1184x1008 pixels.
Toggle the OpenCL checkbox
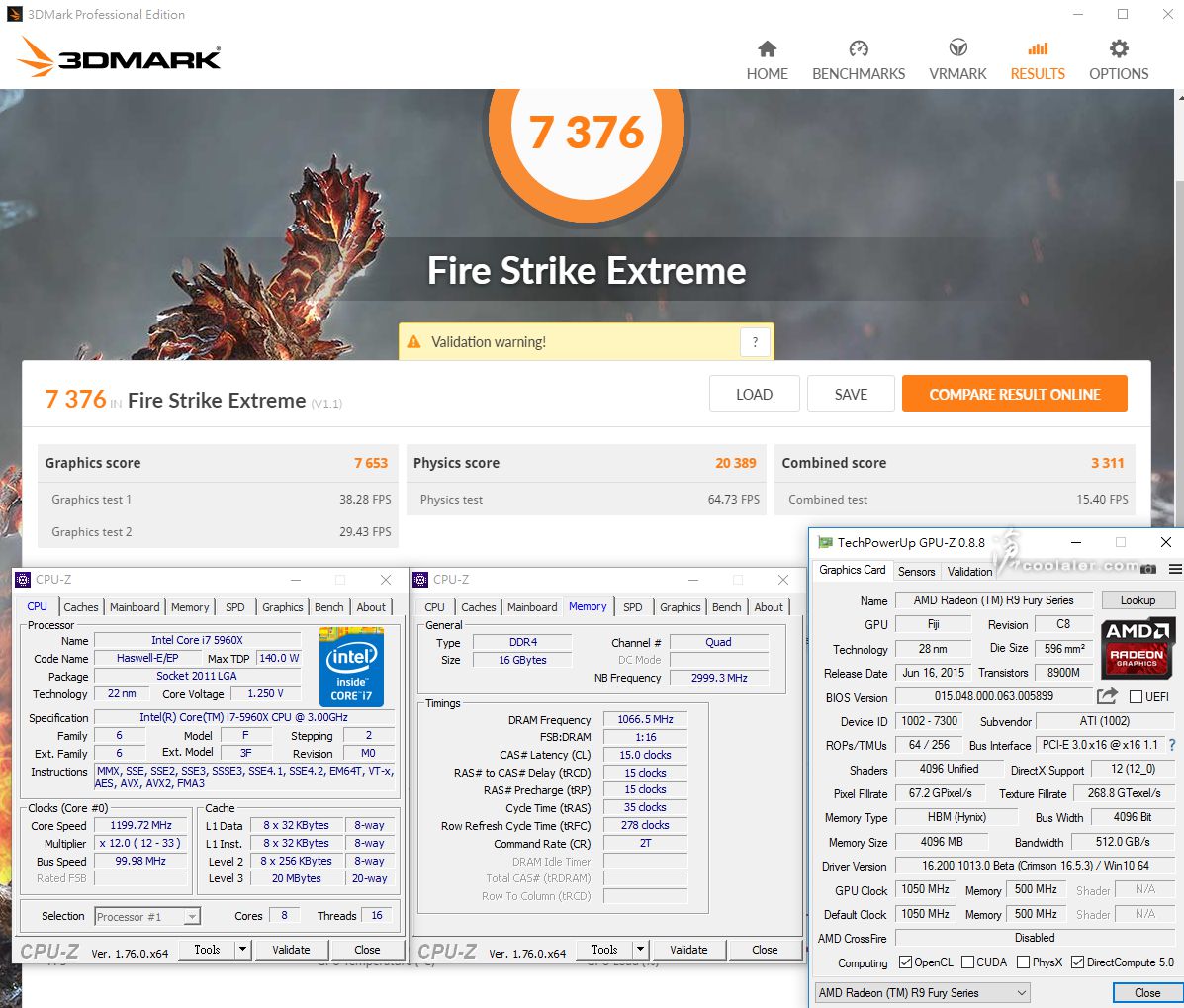(905, 962)
